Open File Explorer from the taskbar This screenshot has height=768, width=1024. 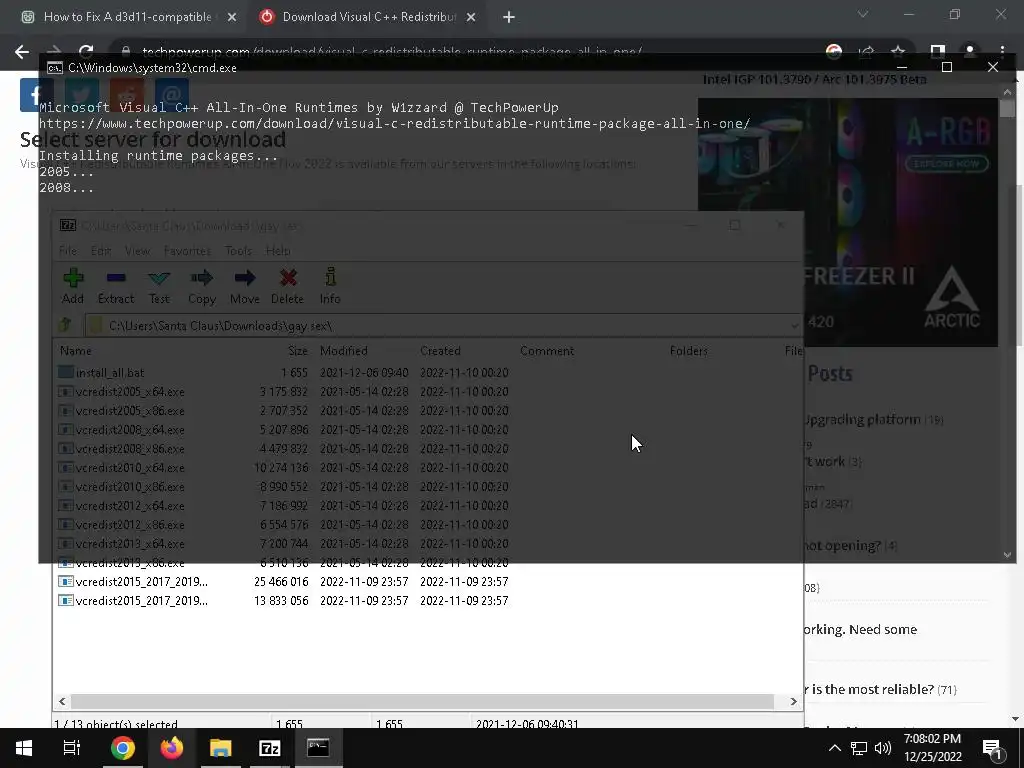point(221,748)
